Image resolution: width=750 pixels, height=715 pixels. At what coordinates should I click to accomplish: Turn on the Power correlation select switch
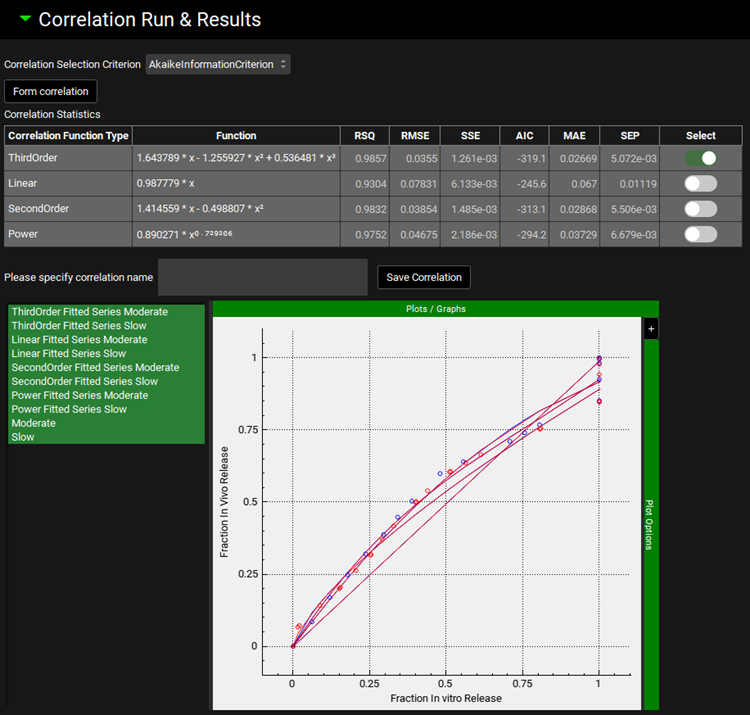click(x=700, y=234)
